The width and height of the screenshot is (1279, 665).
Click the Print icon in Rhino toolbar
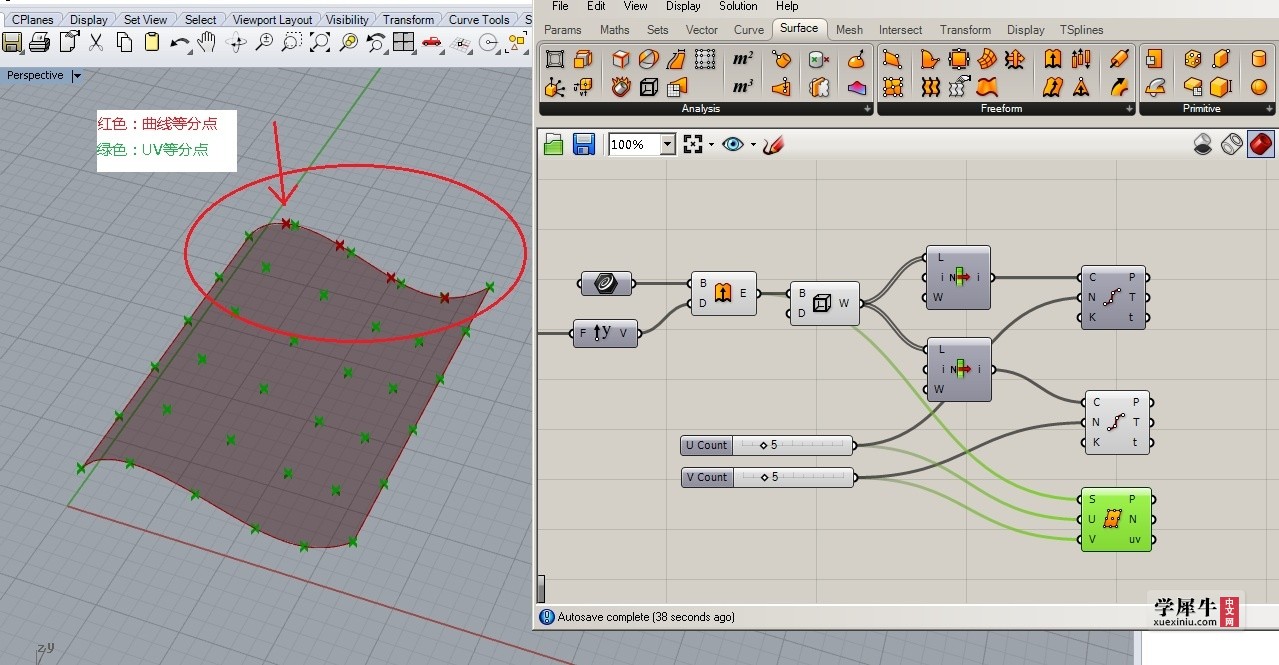[x=40, y=42]
